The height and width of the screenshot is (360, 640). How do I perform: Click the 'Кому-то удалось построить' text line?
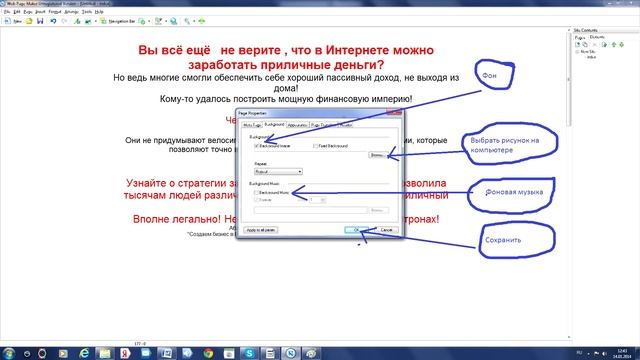(286, 99)
